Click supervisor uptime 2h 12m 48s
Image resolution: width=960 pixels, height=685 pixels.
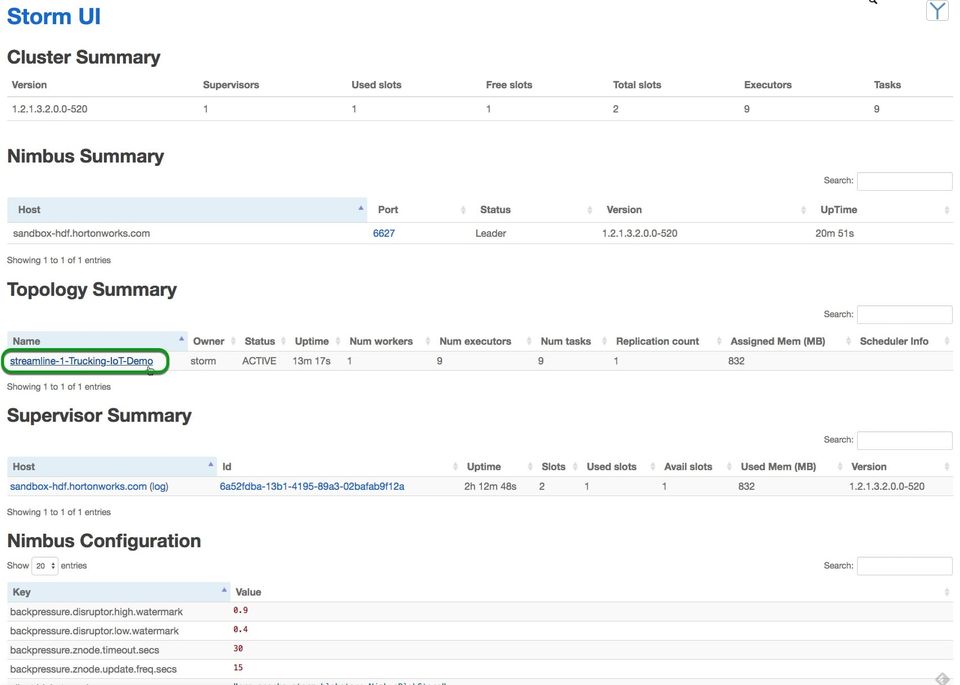[490, 487]
